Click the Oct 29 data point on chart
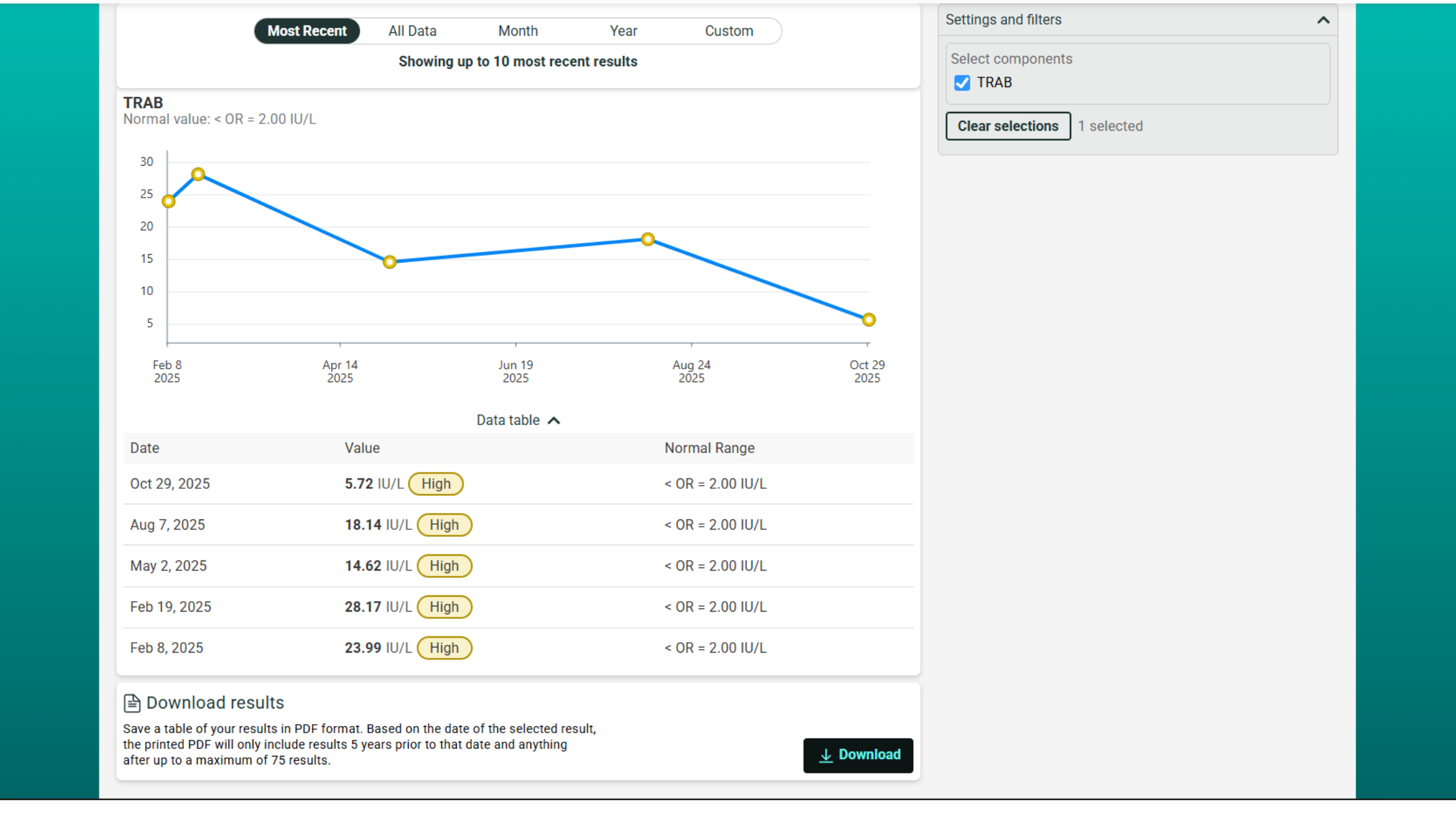This screenshot has height=819, width=1456. pos(868,320)
